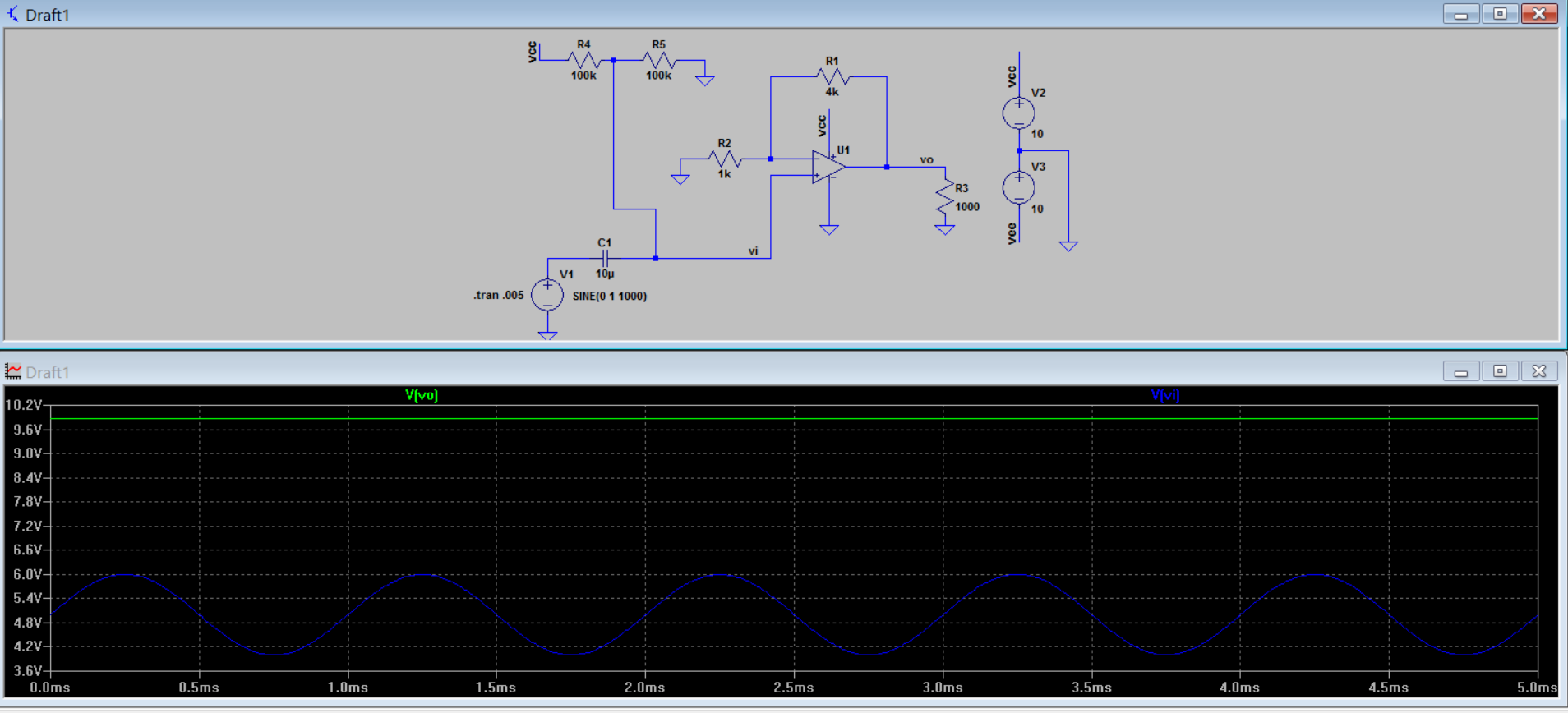Click ground symbol below op-amp U1
The image size is (1568, 713).
coord(829,229)
